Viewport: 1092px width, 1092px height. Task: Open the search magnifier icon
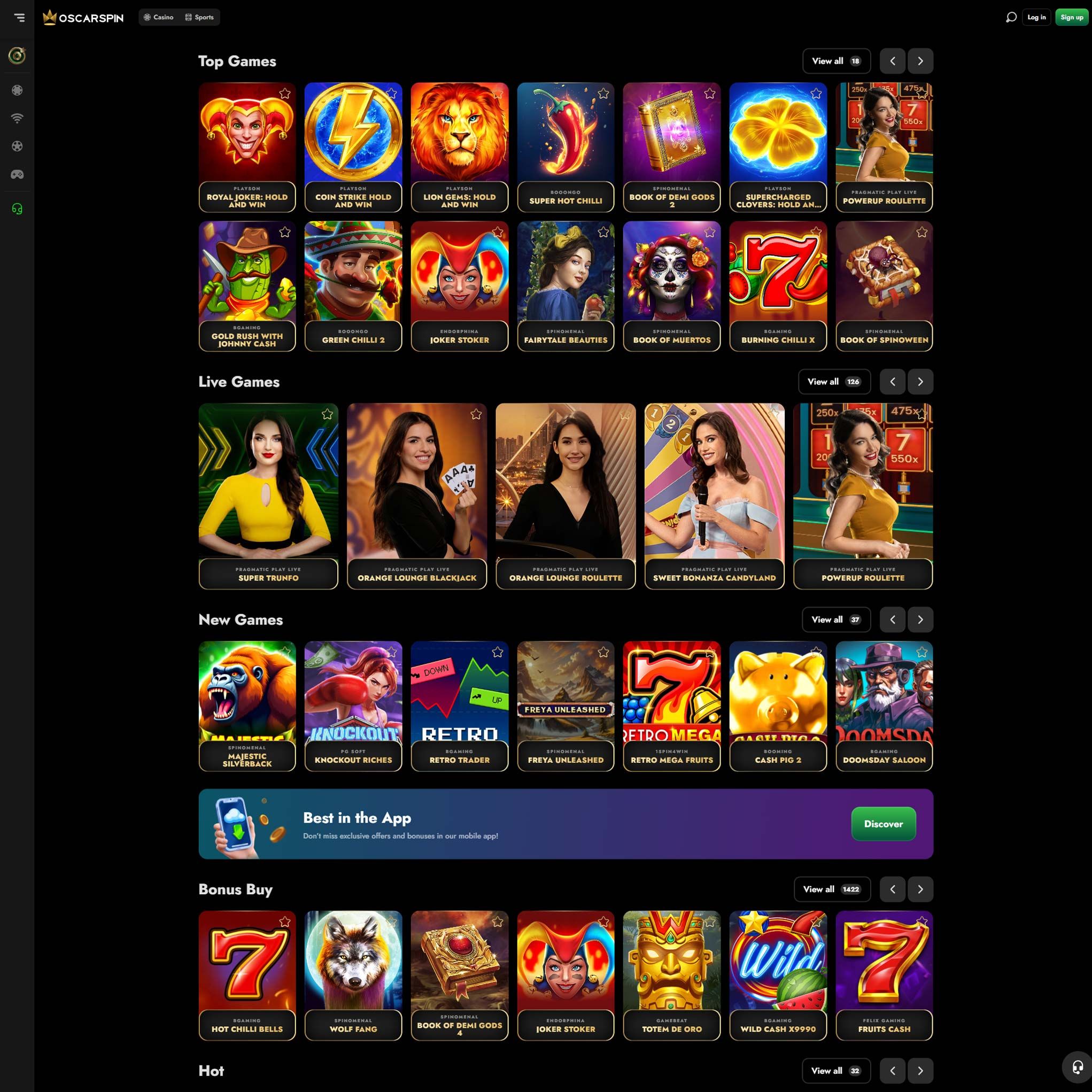tap(1011, 18)
